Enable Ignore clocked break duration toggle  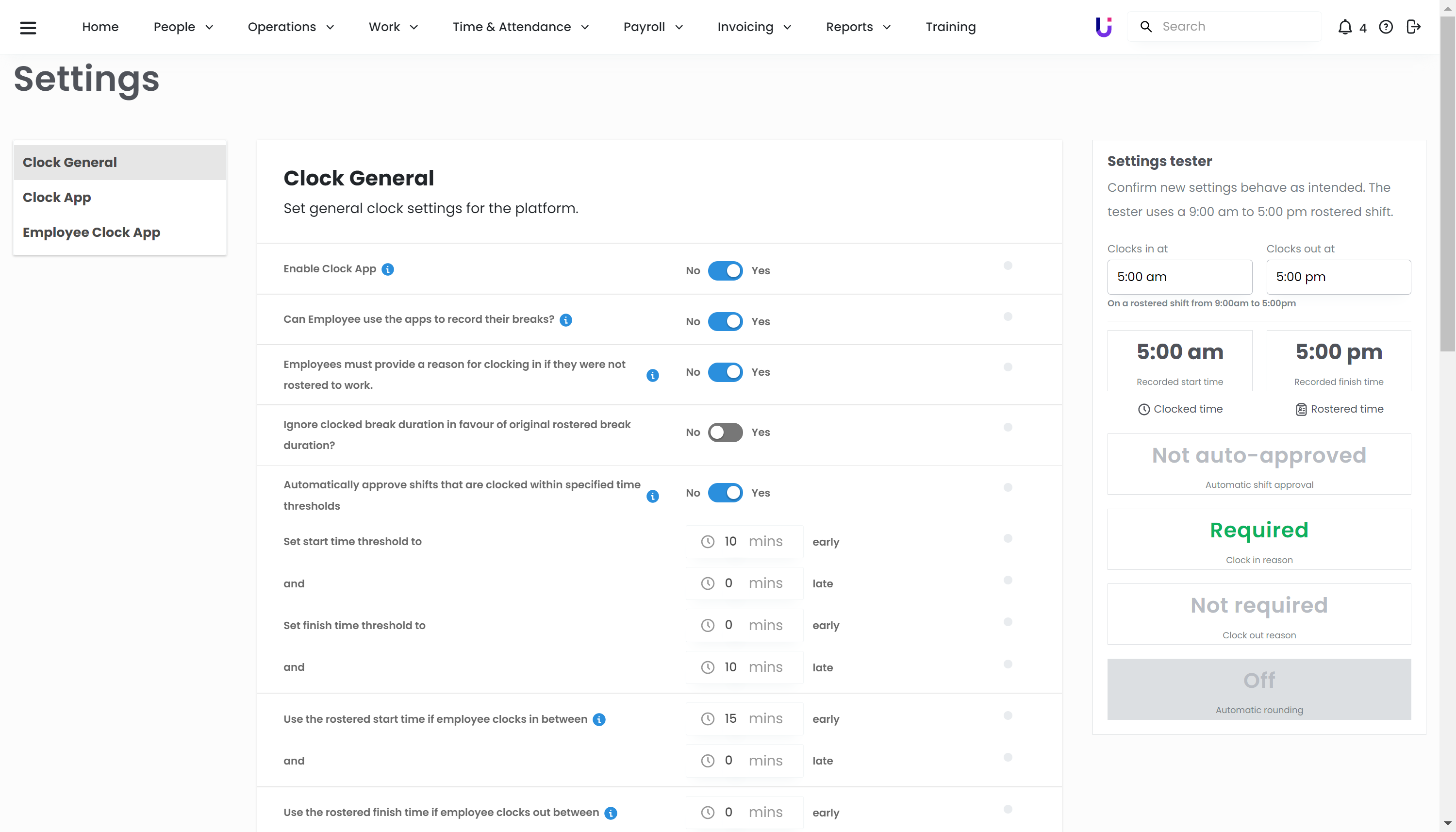(x=725, y=432)
